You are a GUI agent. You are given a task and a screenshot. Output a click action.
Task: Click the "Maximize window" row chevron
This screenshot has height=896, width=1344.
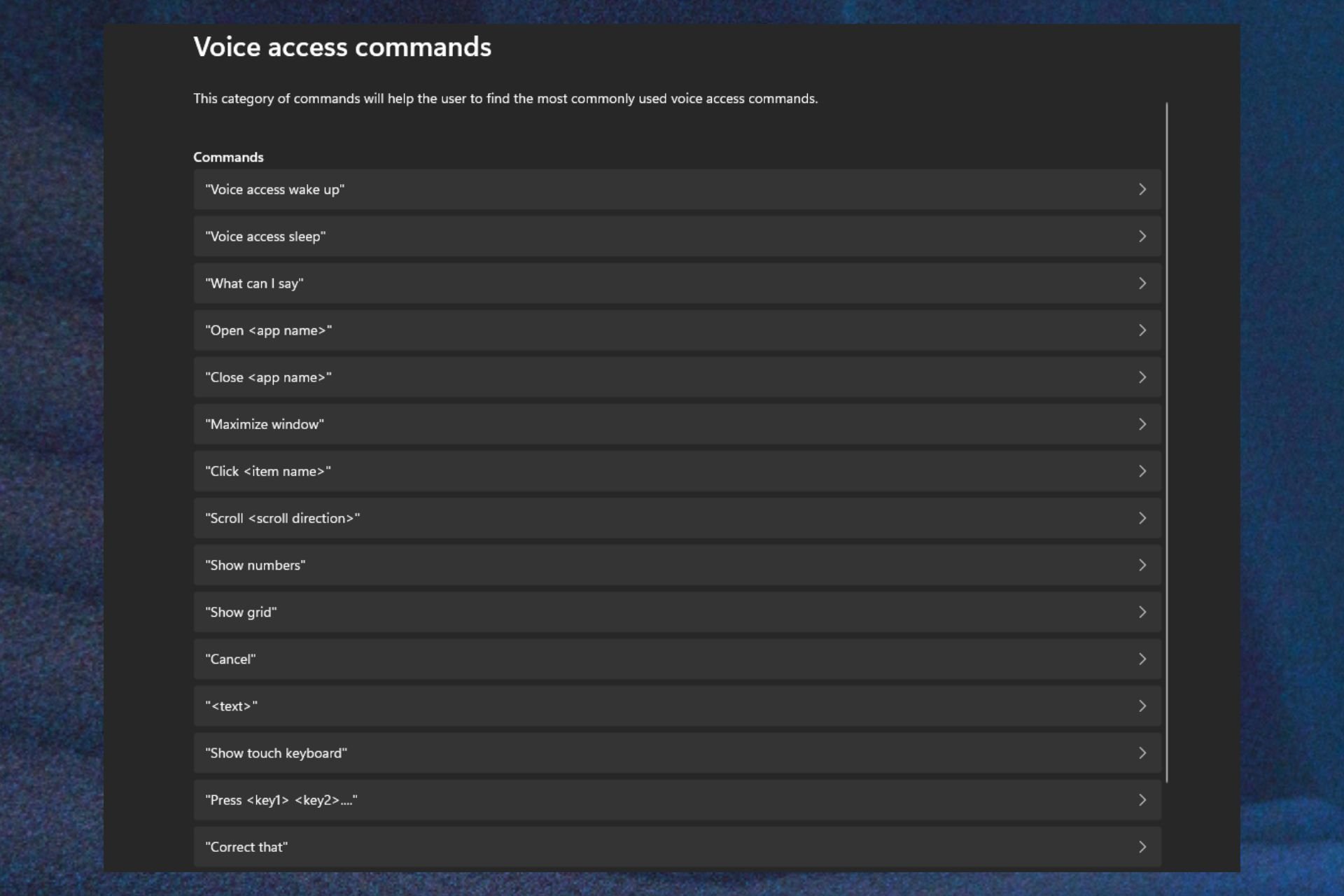pyautogui.click(x=1142, y=424)
